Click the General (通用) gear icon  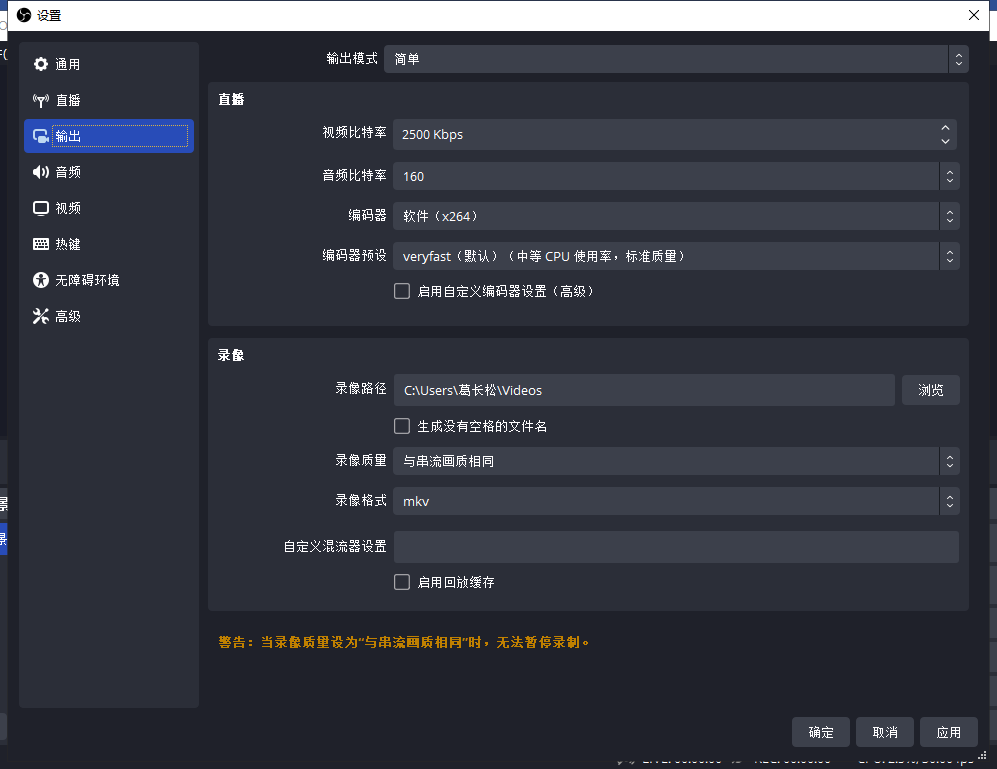(41, 64)
